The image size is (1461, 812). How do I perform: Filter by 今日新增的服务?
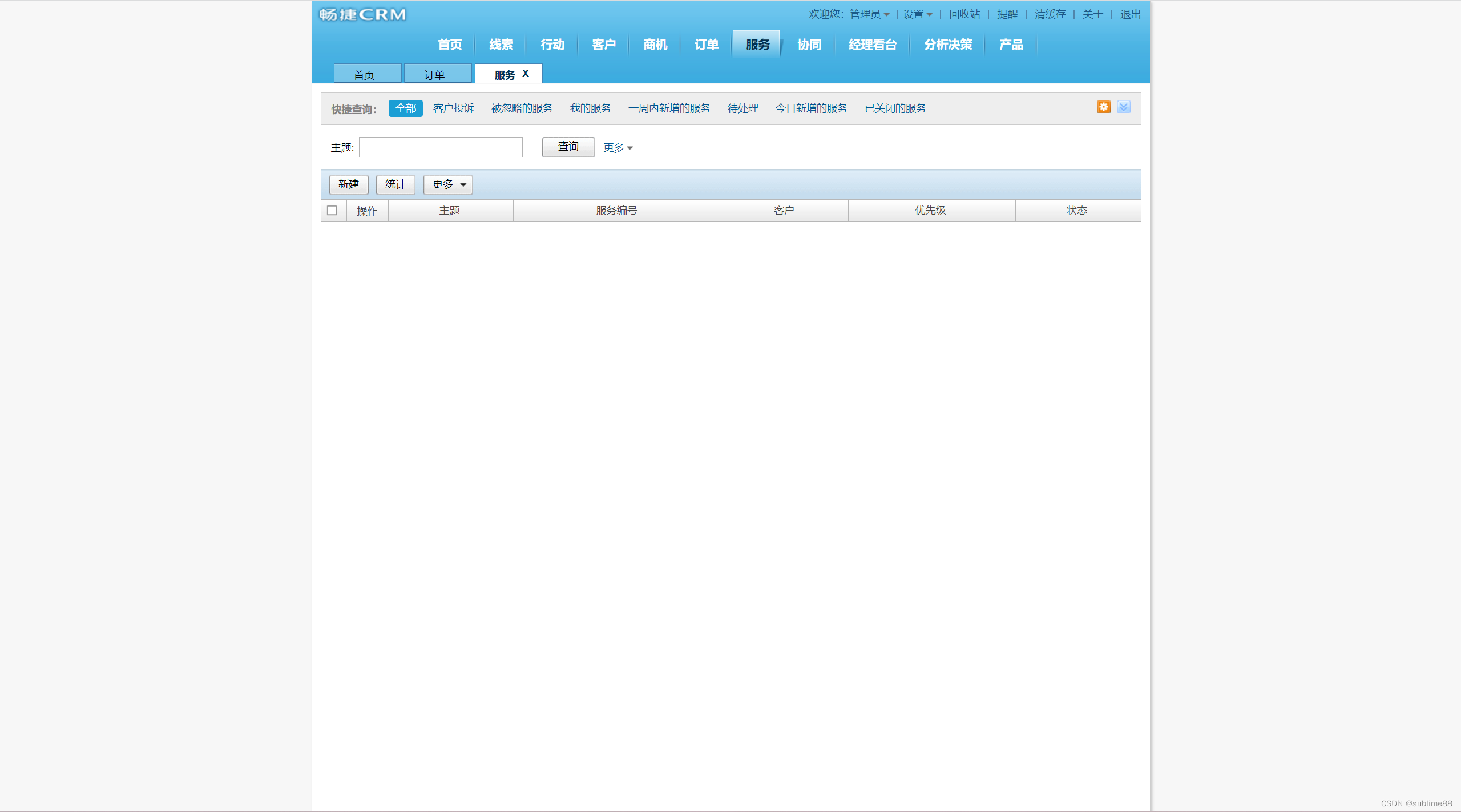[x=812, y=108]
